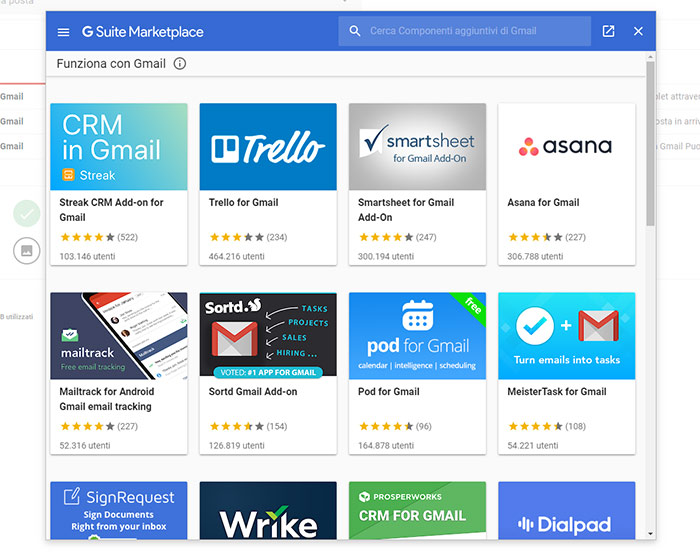This screenshot has width=700, height=560.
Task: Click the Sortd Gmail Add-on title
Action: (x=253, y=392)
